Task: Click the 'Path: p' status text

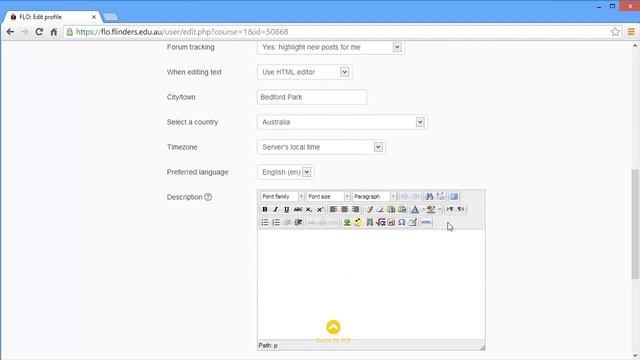Action: click(x=268, y=346)
